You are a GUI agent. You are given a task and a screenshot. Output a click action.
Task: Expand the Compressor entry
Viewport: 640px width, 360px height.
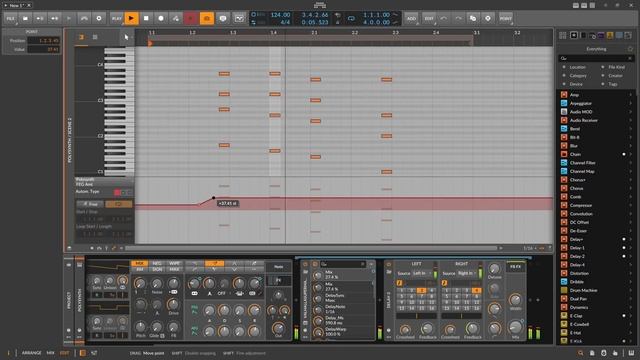coord(630,205)
